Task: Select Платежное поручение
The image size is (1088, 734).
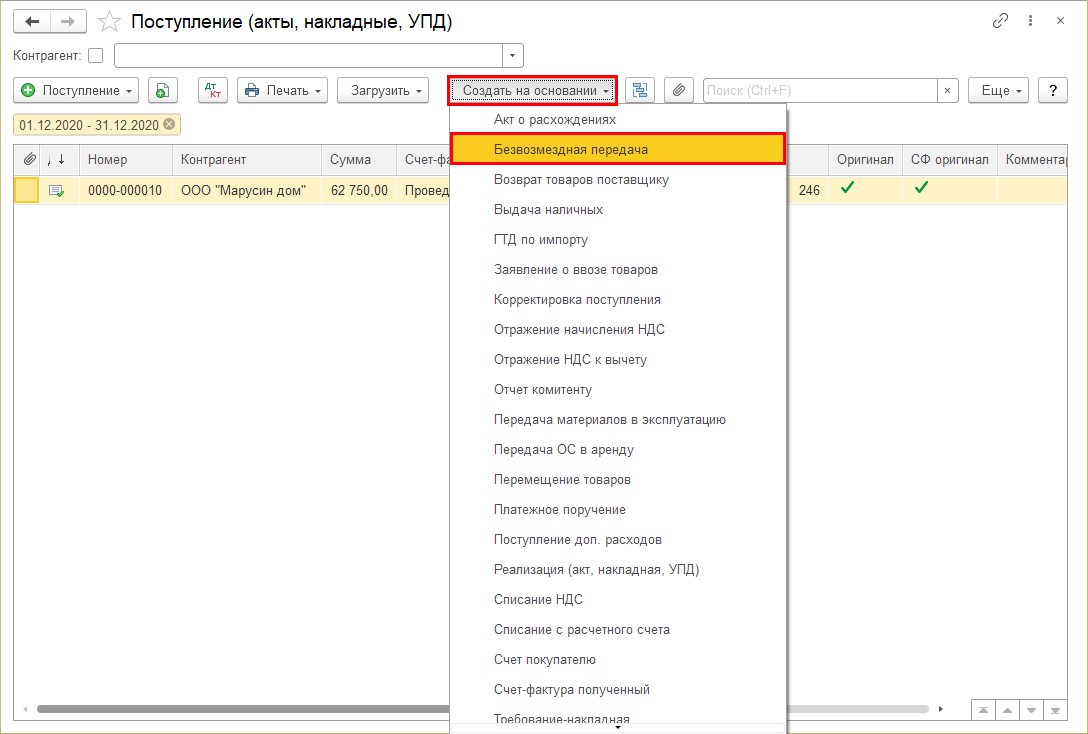Action: [x=618, y=509]
